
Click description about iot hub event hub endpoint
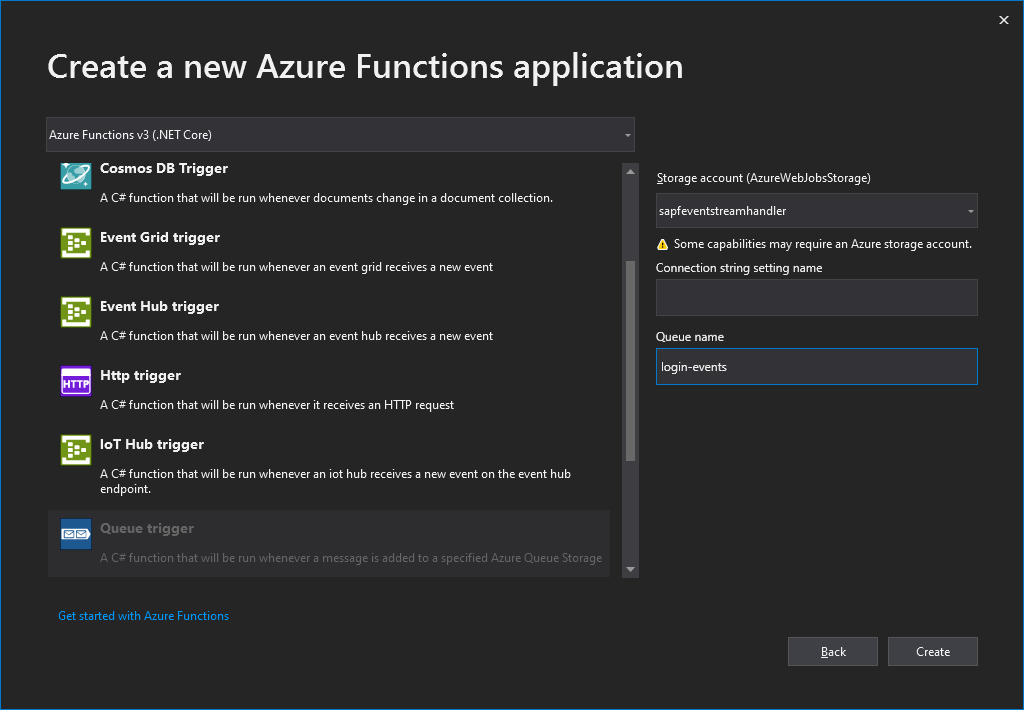pyautogui.click(x=336, y=481)
